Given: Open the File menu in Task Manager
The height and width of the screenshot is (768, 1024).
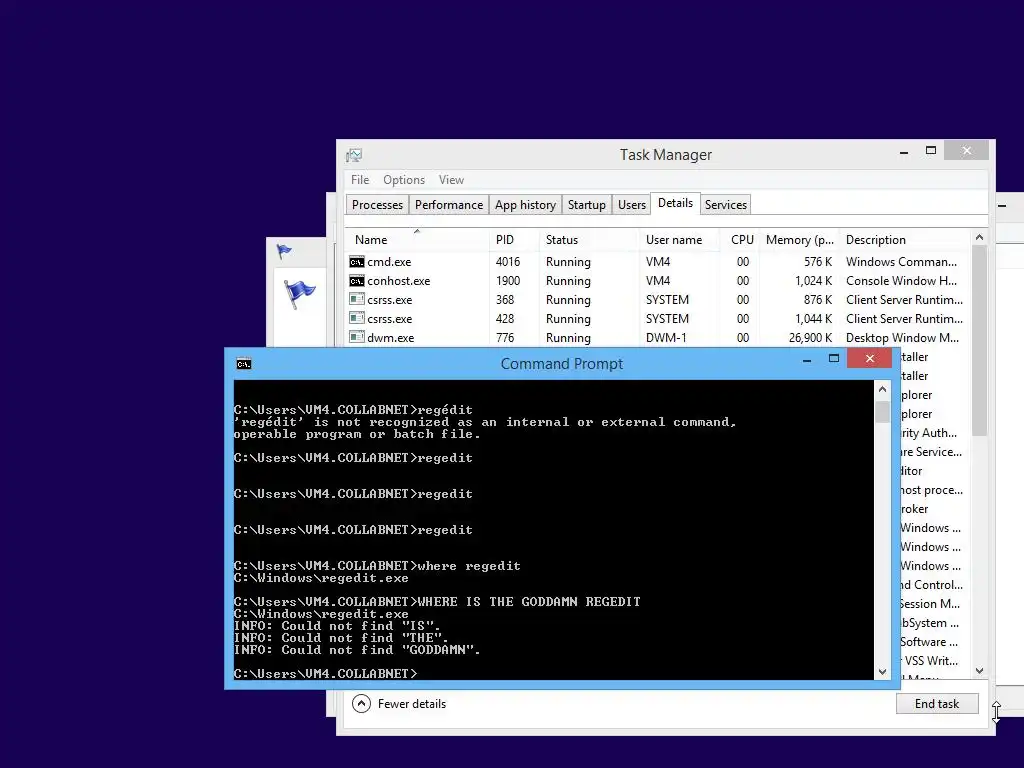Looking at the screenshot, I should point(360,180).
